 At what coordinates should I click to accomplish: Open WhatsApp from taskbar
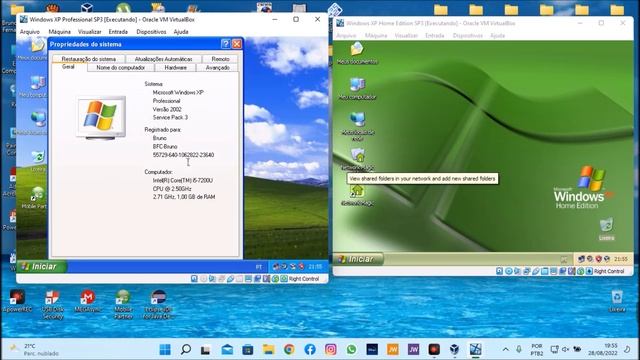click(351, 349)
